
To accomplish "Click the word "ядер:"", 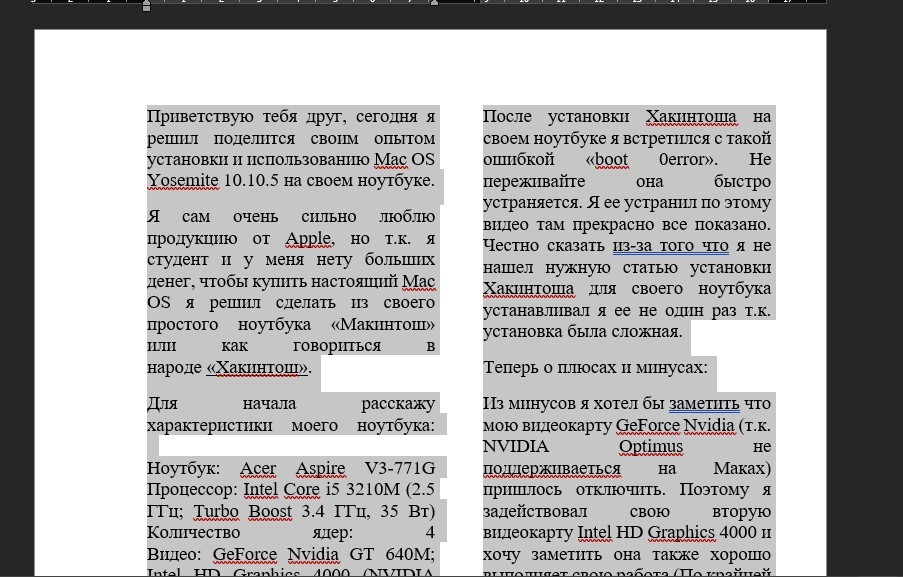I will (x=332, y=533).
